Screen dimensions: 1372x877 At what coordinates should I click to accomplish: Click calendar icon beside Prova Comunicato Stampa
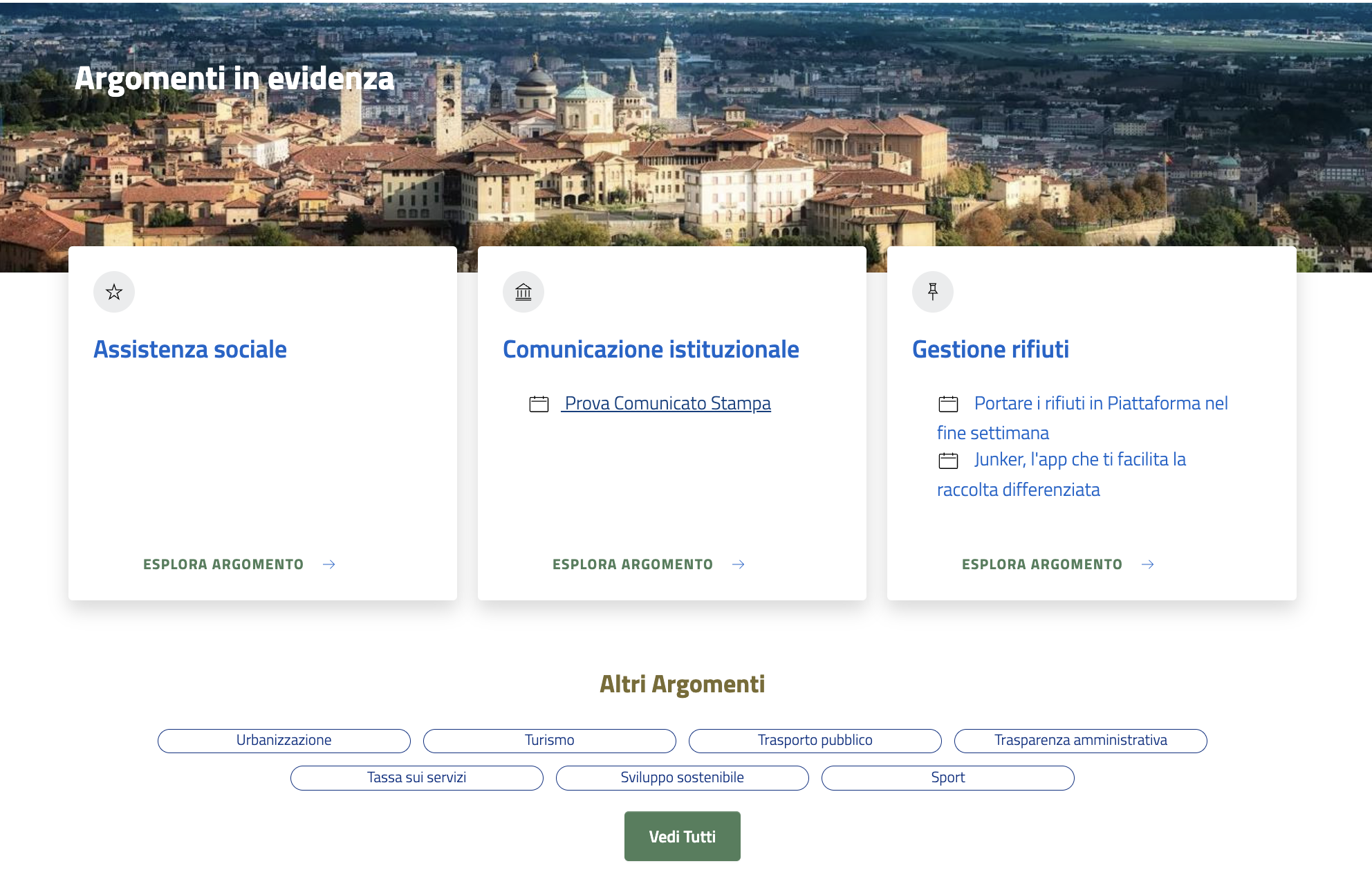[539, 404]
